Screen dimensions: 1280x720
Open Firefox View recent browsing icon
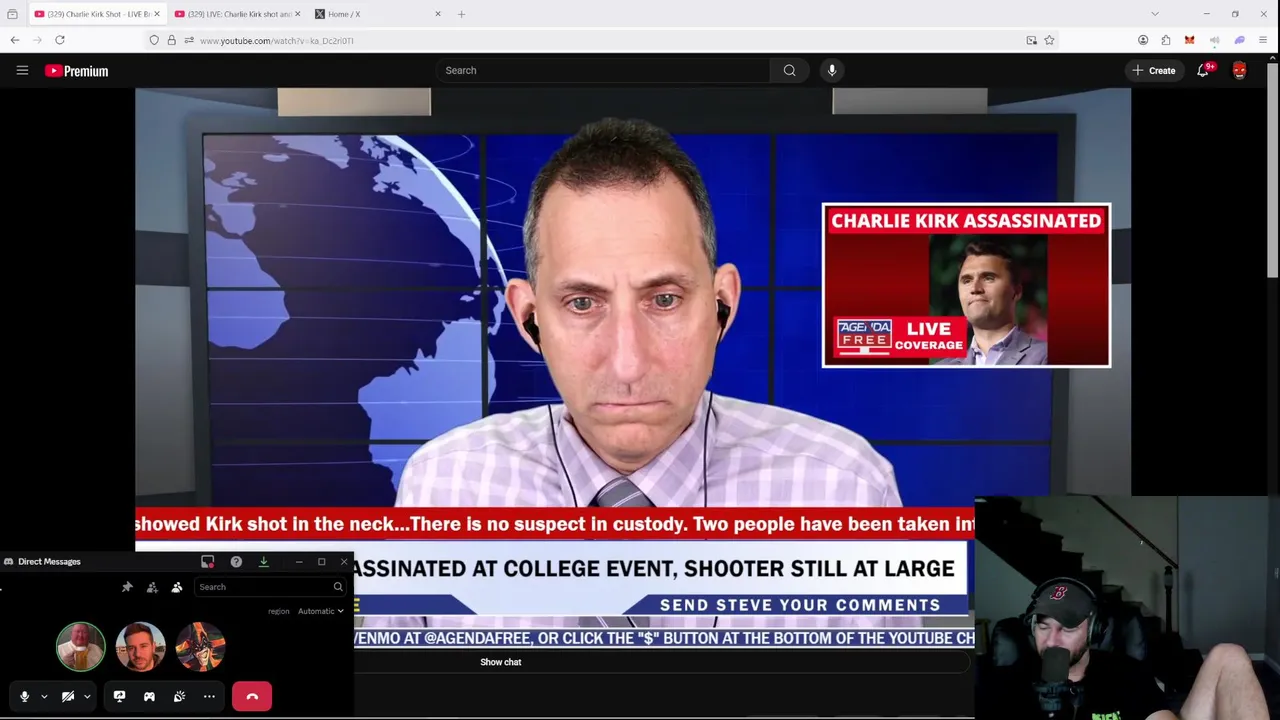click(12, 14)
